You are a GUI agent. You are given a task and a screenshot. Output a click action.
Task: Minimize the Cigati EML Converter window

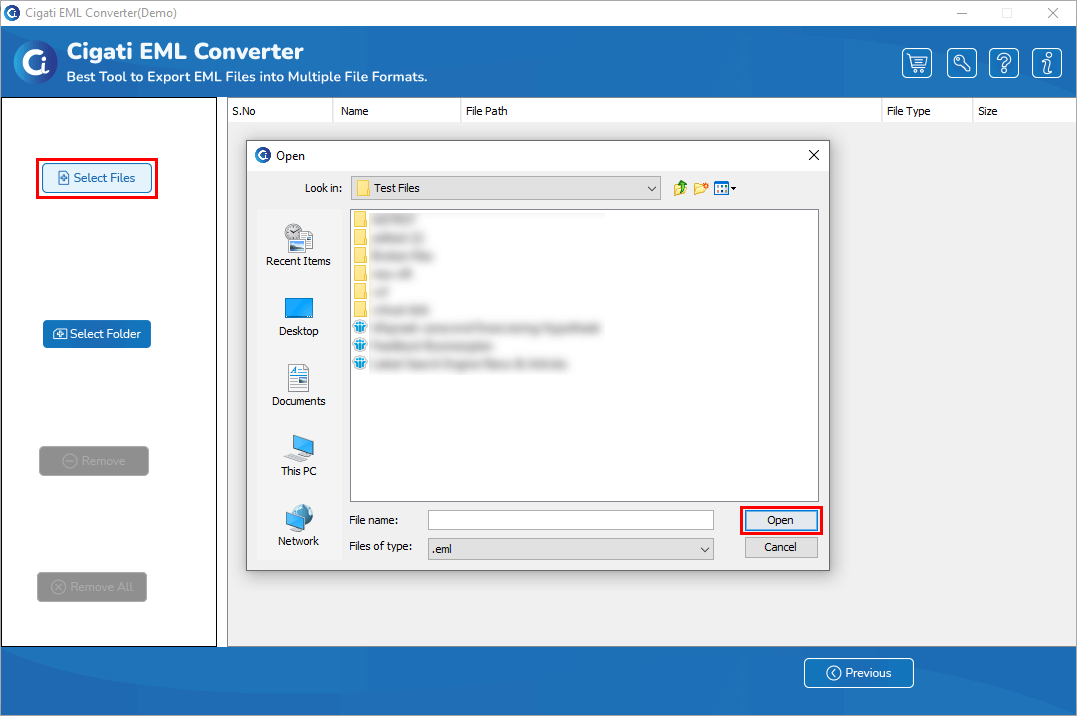point(962,13)
